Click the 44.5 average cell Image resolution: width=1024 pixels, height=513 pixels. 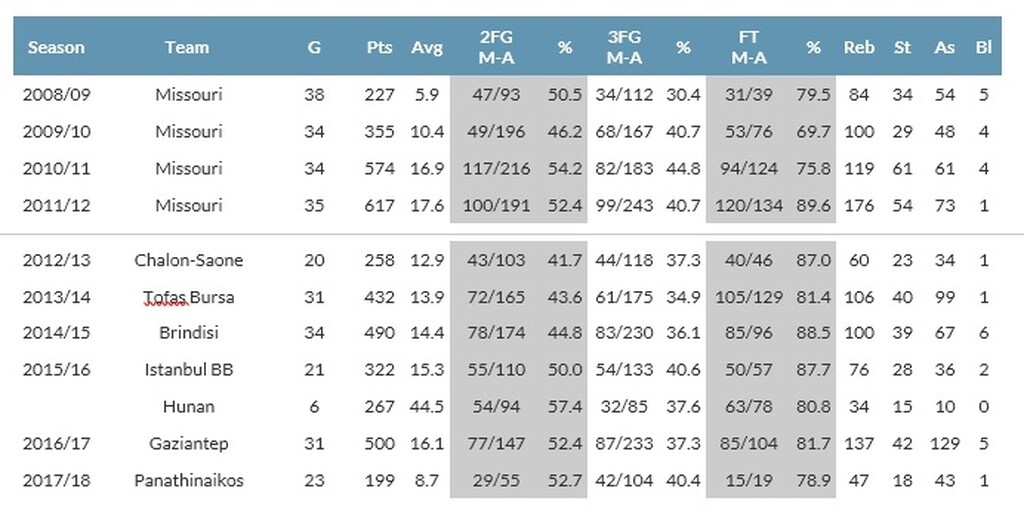427,407
